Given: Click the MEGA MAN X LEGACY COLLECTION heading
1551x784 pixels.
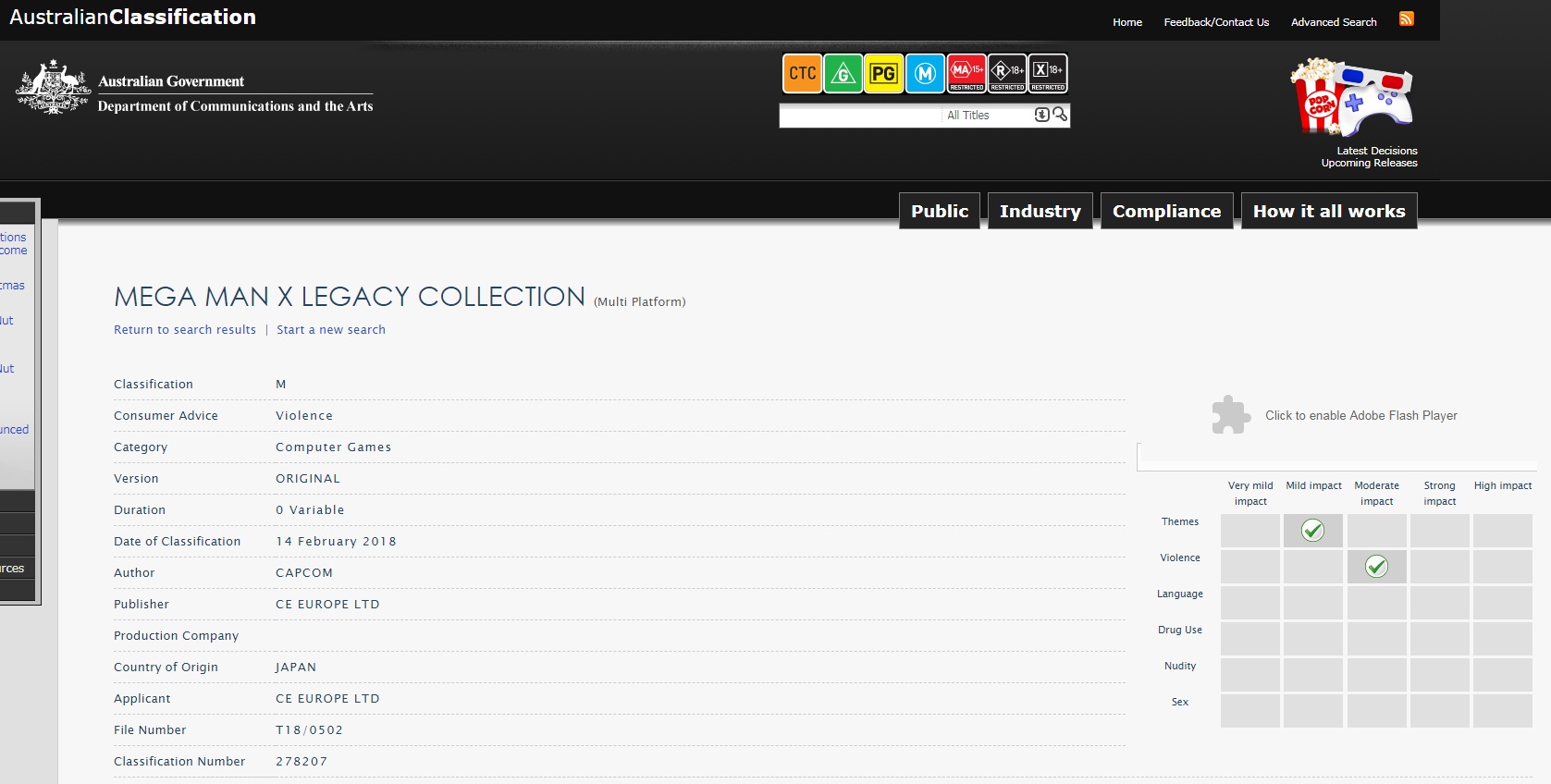Looking at the screenshot, I should point(350,297).
